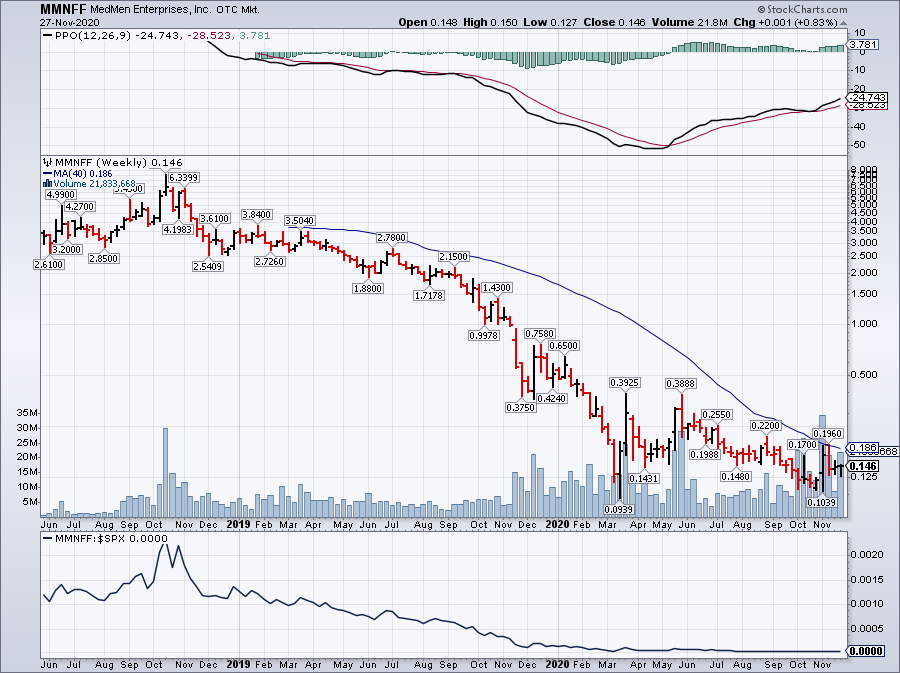Click the 2.5409 price label

tap(208, 266)
